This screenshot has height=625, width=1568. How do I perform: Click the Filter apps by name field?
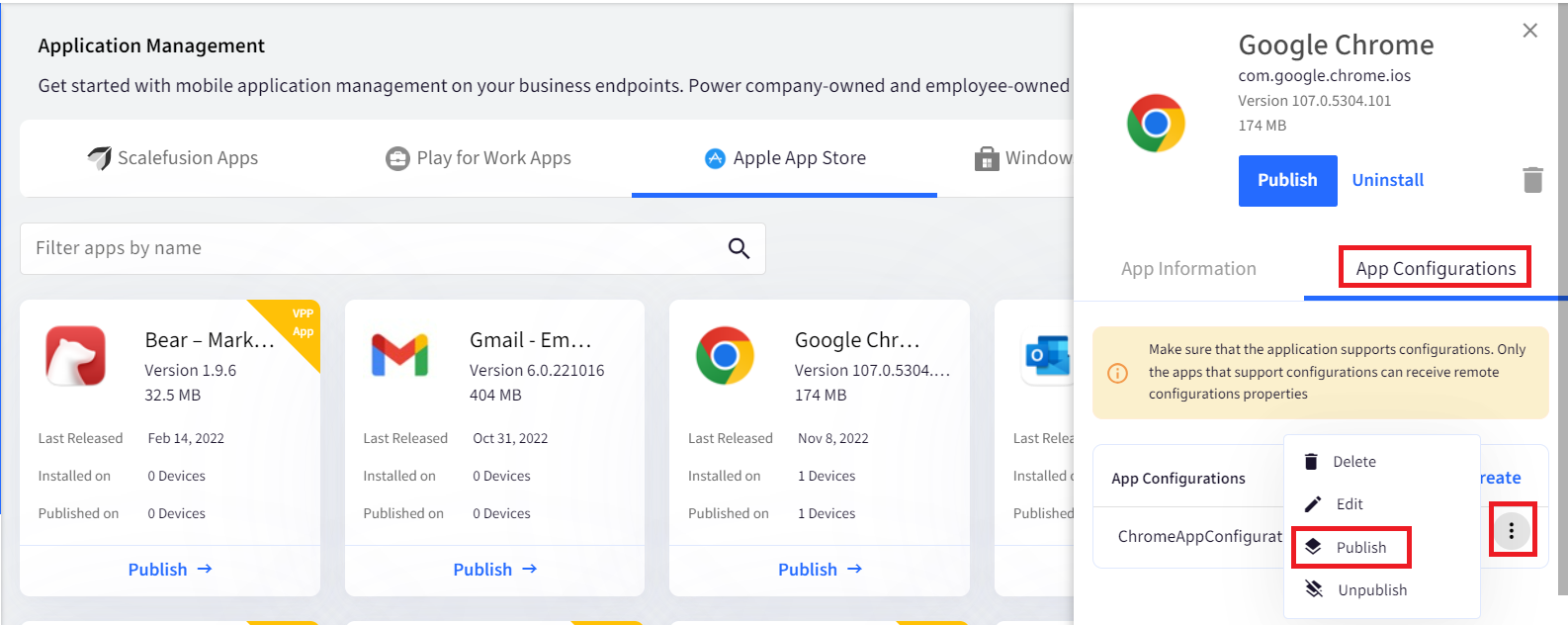(392, 248)
